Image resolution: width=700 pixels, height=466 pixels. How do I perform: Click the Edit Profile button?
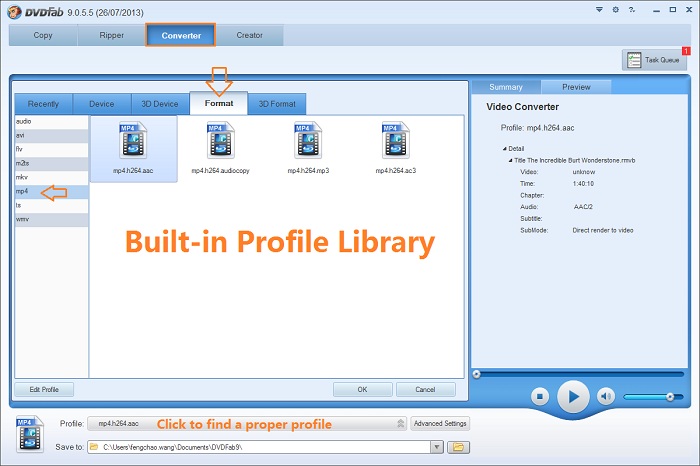[x=44, y=389]
